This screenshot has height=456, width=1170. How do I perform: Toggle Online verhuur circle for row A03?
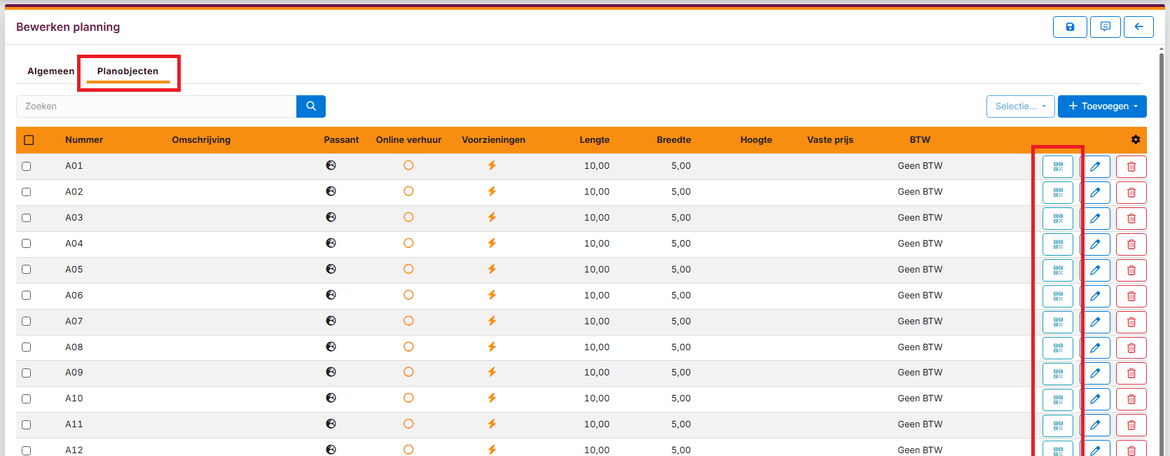coord(408,217)
